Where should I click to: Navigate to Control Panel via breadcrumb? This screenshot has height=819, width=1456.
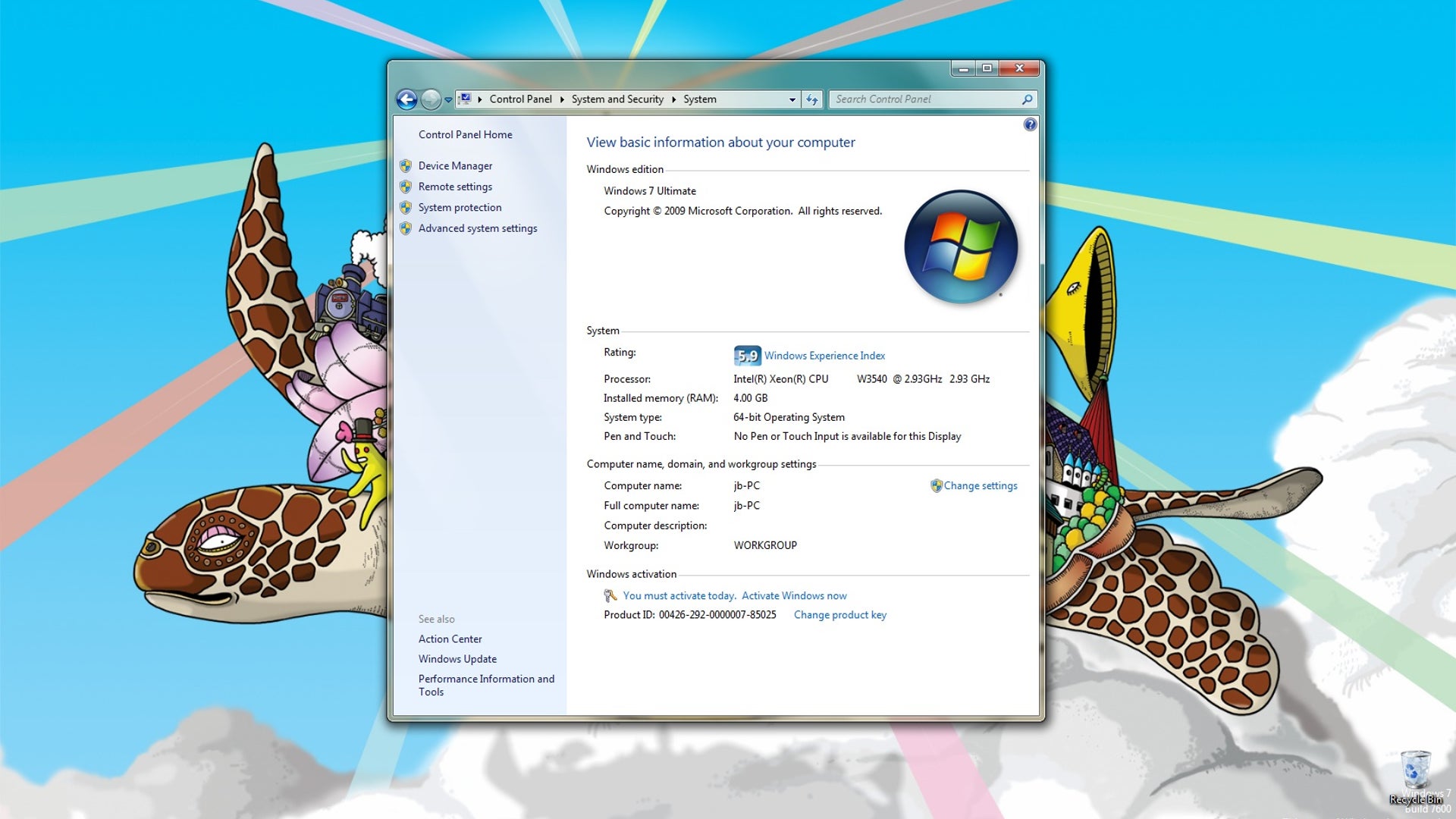520,99
